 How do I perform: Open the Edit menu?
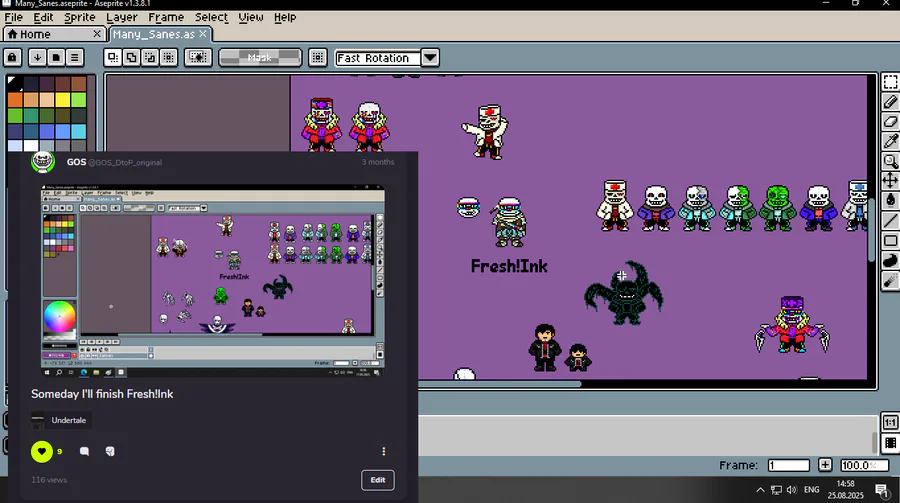tap(43, 17)
